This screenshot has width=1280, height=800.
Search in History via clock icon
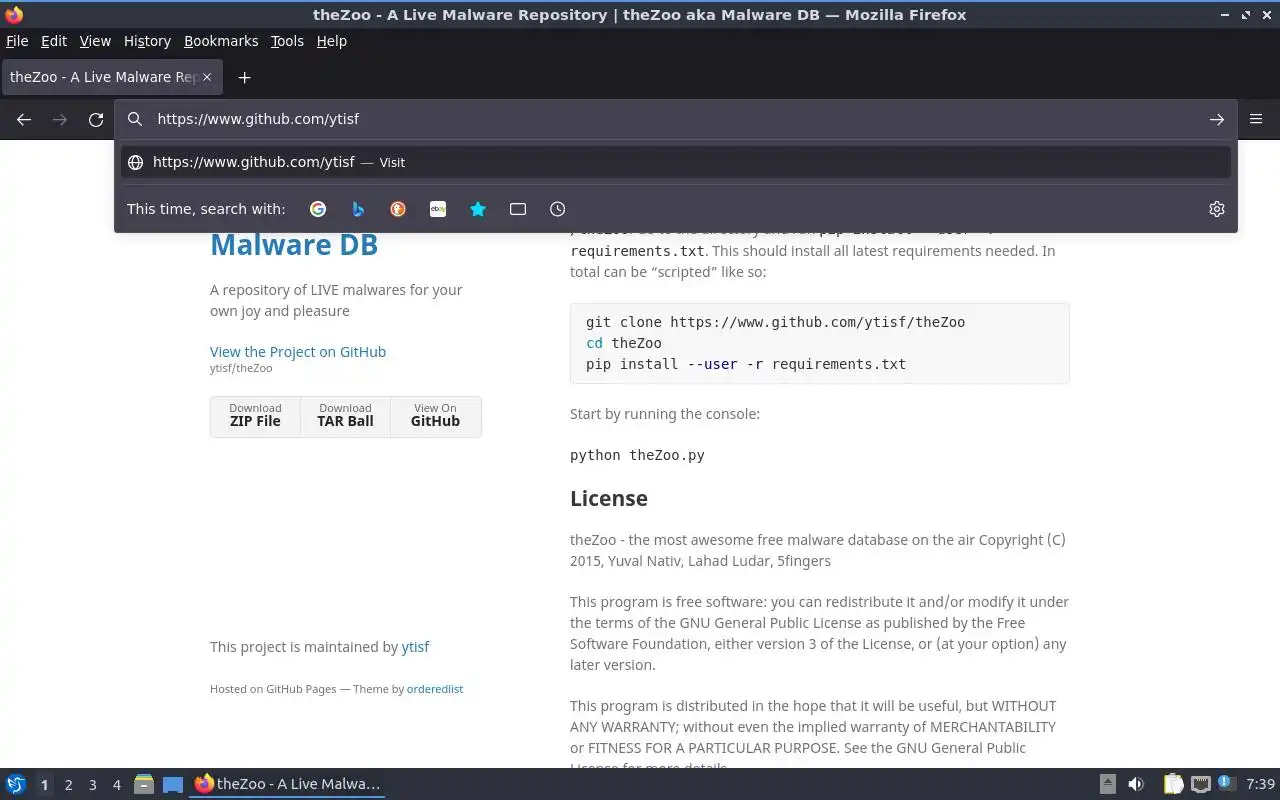click(558, 209)
